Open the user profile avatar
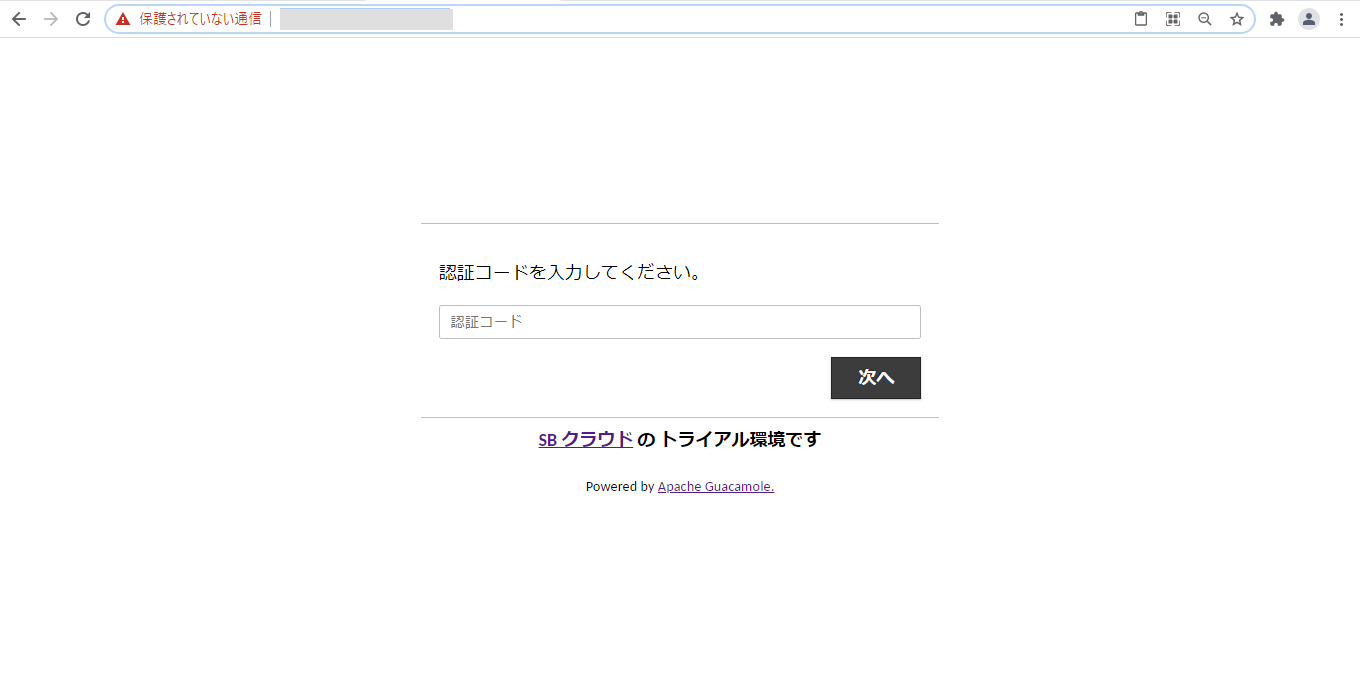The height and width of the screenshot is (695, 1360). coord(1309,19)
